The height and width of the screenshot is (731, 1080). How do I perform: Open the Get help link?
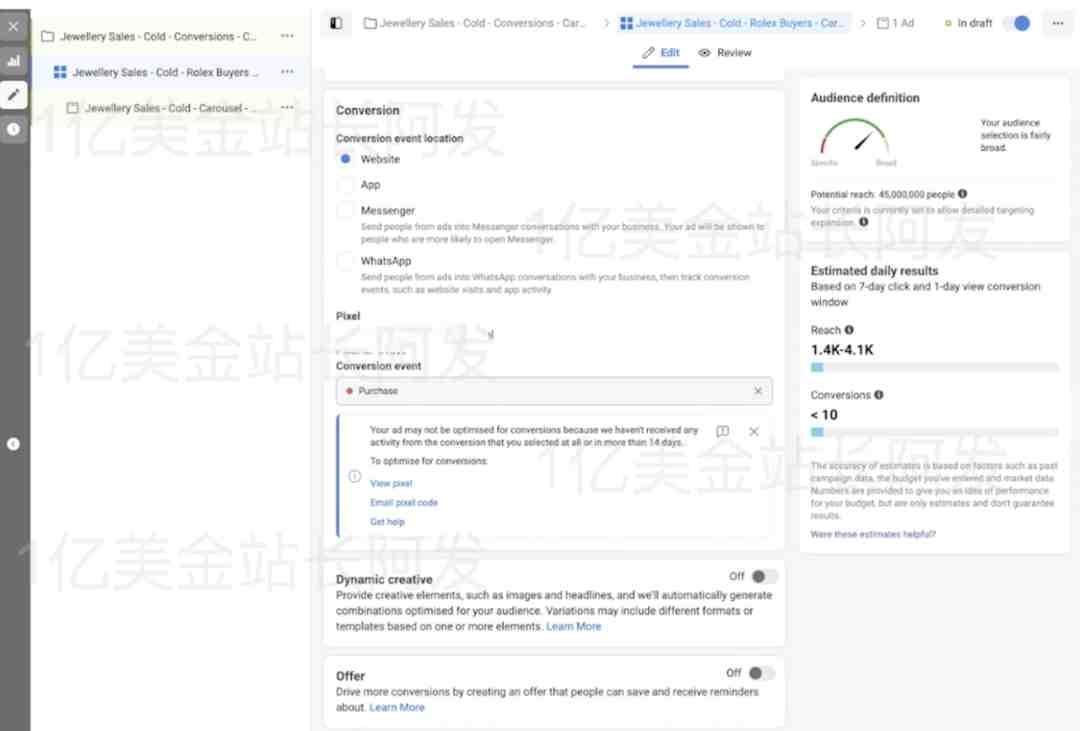pyautogui.click(x=387, y=522)
